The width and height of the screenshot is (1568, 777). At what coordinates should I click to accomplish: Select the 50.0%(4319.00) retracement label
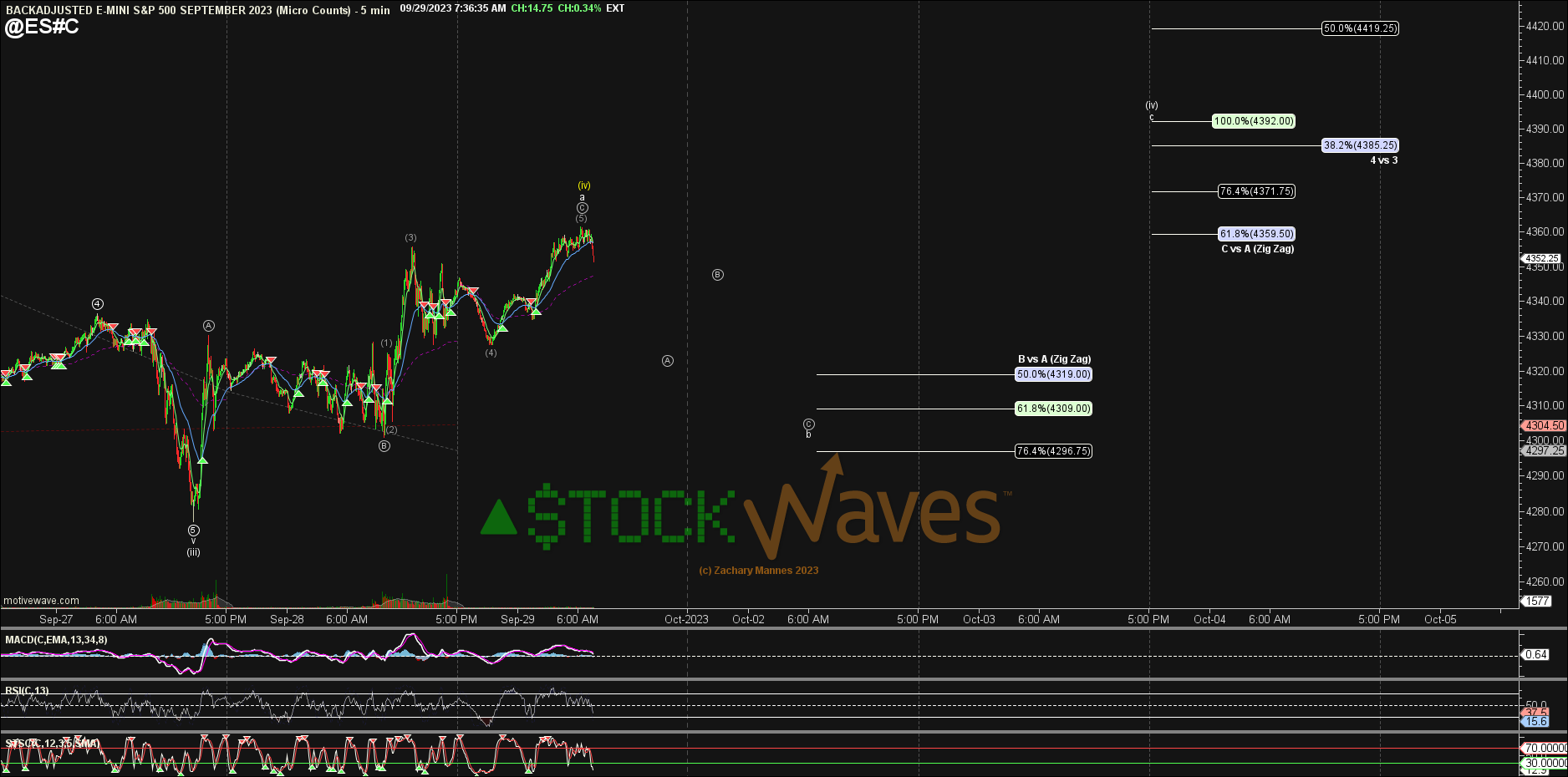[x=1053, y=374]
